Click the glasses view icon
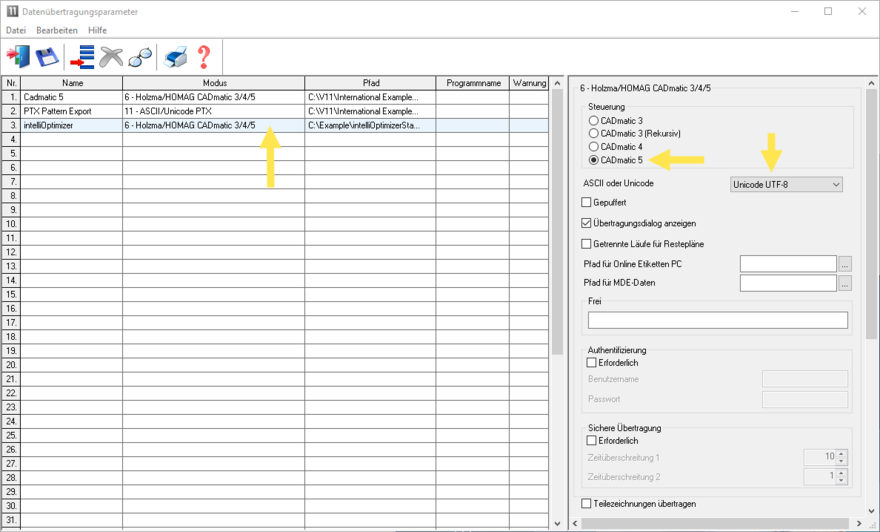Viewport: 880px width, 532px height. pos(140,57)
